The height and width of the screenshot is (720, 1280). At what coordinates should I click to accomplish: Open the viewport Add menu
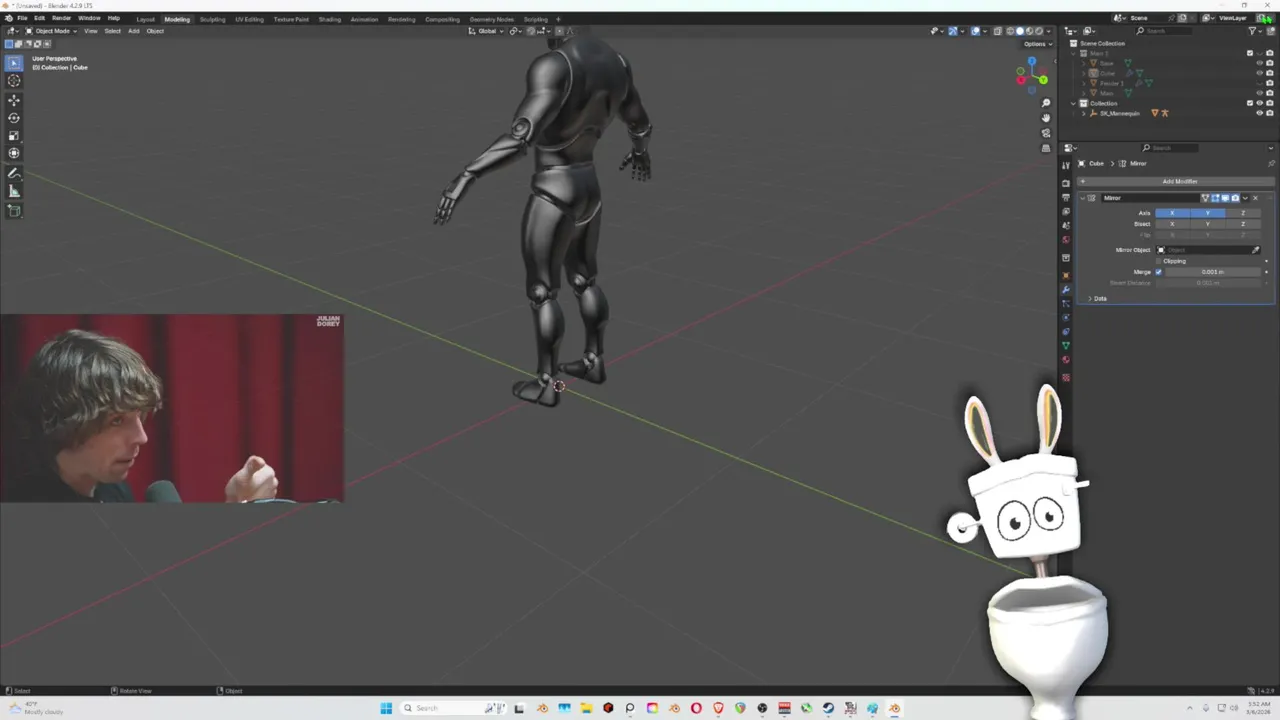[133, 31]
